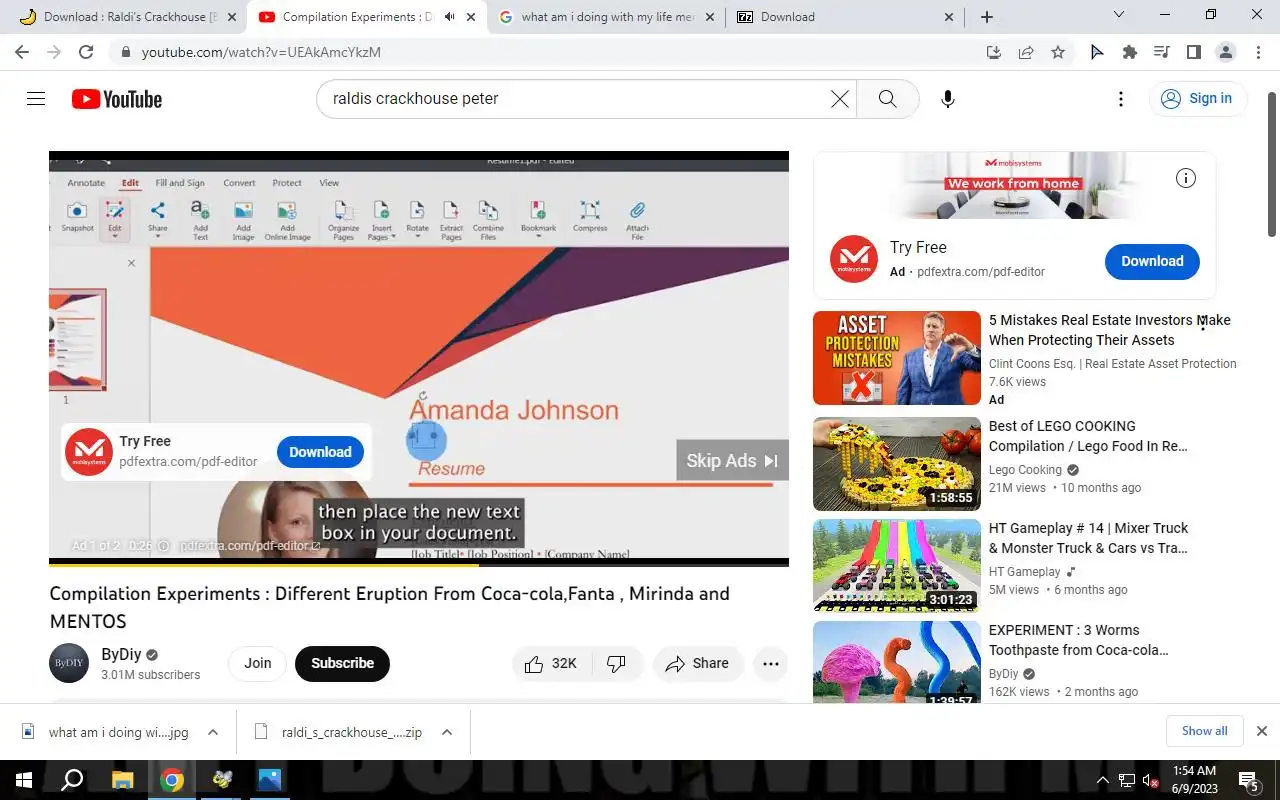Open the notification center icon
1280x800 pixels.
(x=1249, y=780)
